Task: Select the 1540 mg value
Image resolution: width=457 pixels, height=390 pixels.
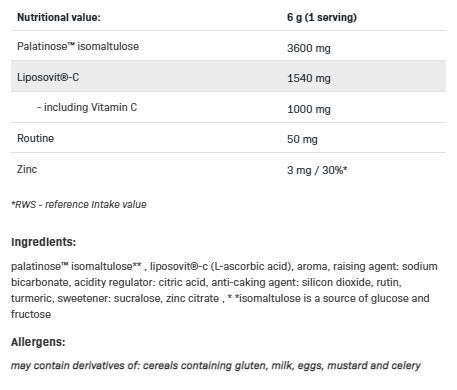Action: click(x=309, y=78)
